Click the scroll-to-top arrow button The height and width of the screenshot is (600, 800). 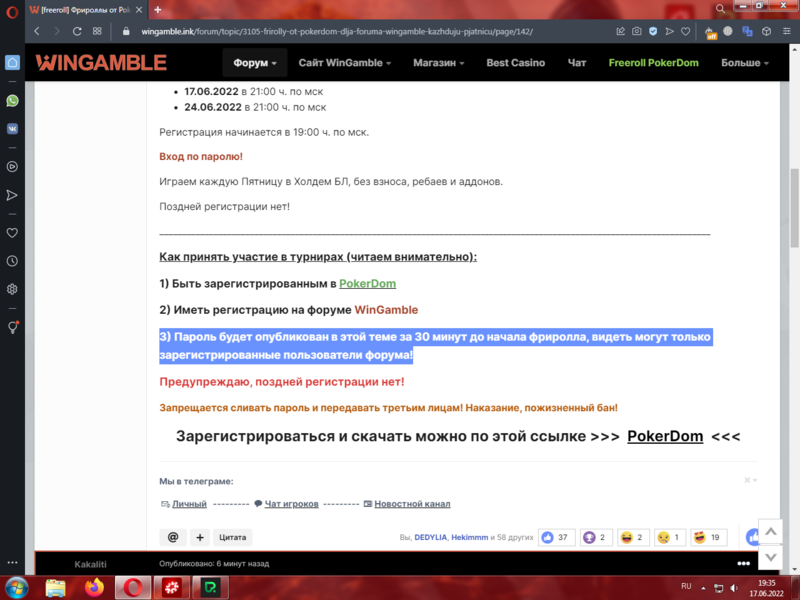[x=770, y=530]
